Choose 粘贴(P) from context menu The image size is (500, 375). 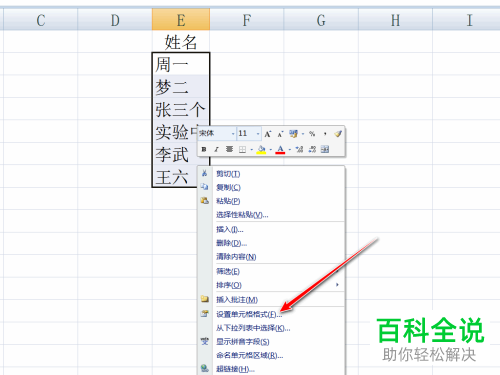tap(271, 201)
